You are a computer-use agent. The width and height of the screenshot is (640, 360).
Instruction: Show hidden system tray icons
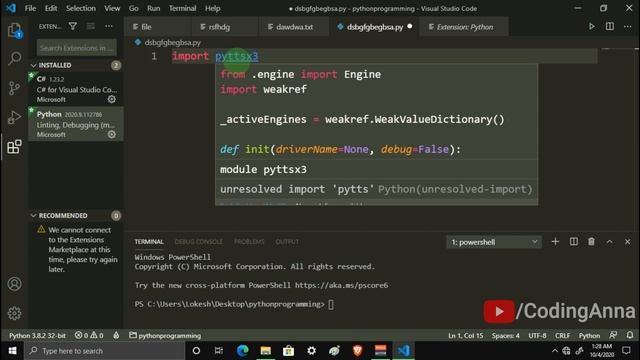554,351
